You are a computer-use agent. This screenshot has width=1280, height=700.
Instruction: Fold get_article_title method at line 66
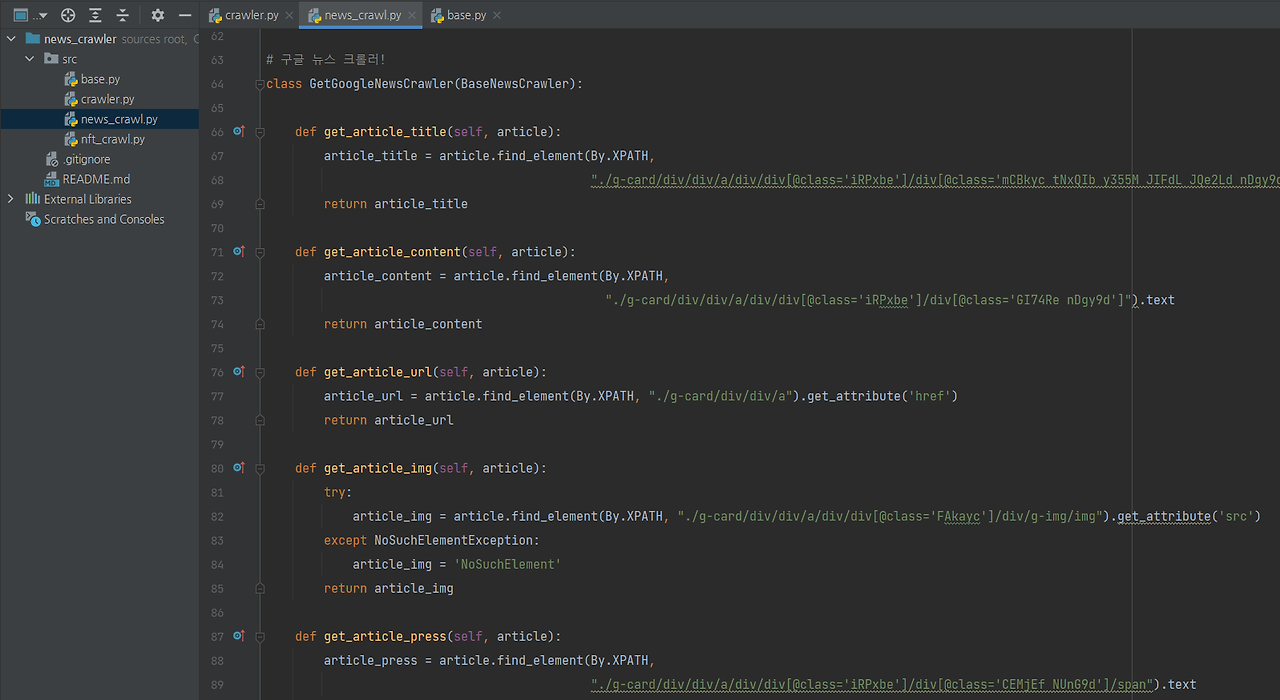pos(260,132)
